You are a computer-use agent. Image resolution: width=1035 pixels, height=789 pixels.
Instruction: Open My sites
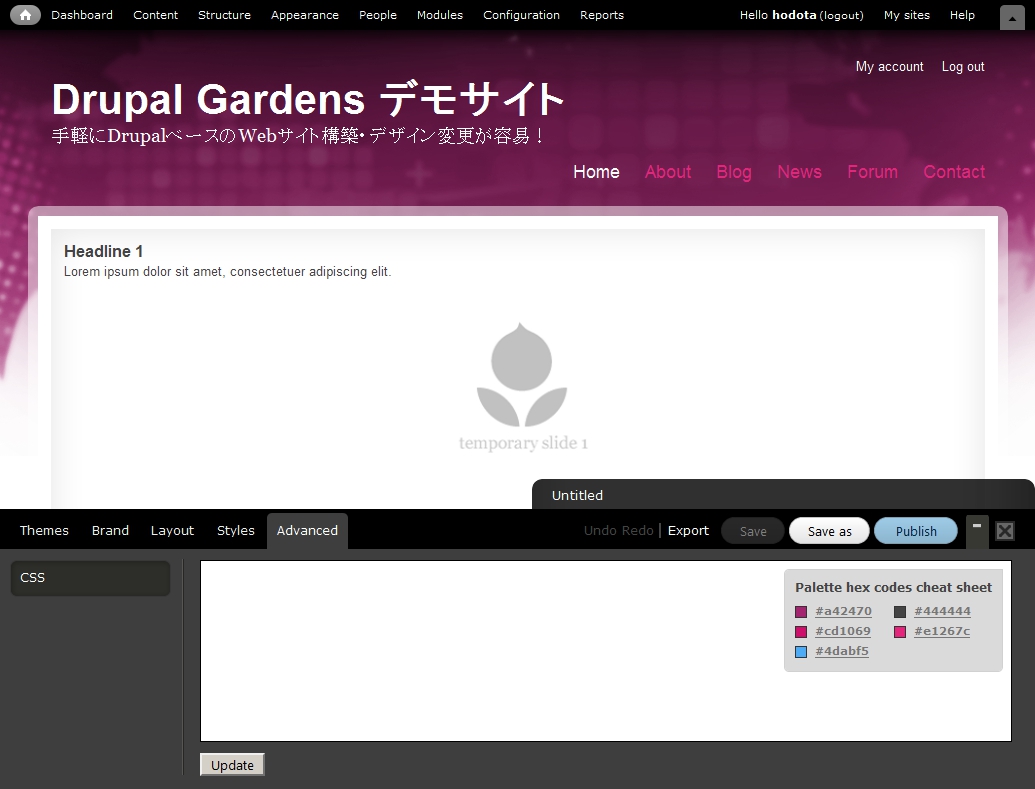(x=906, y=15)
